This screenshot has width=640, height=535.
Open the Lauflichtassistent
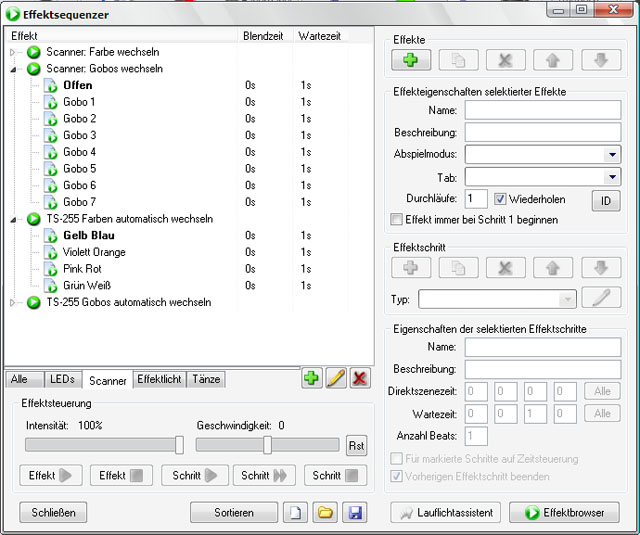445,512
